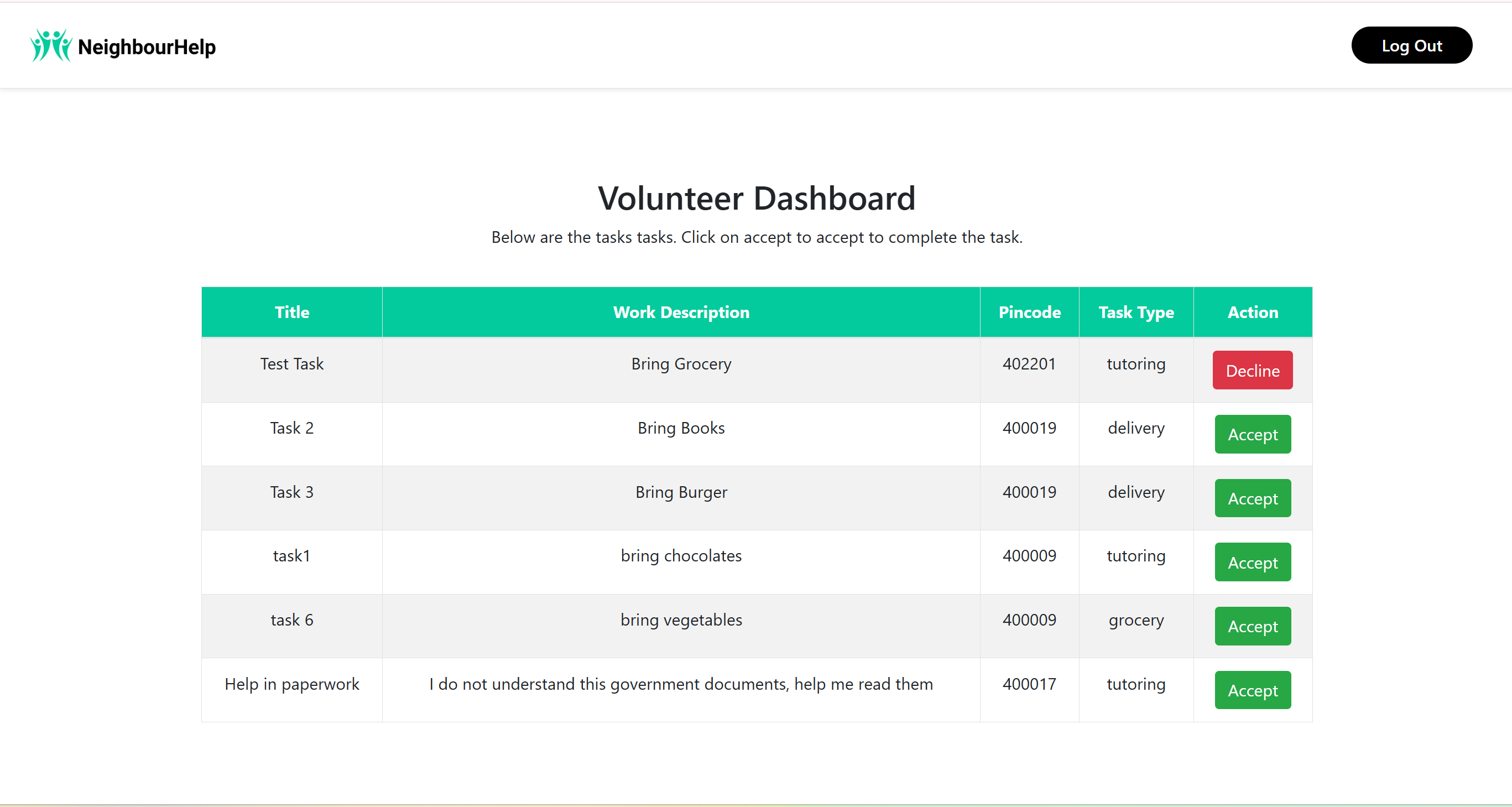Screen dimensions: 1512x807
Task: Click the Volunteer Dashboard heading
Action: click(x=756, y=199)
